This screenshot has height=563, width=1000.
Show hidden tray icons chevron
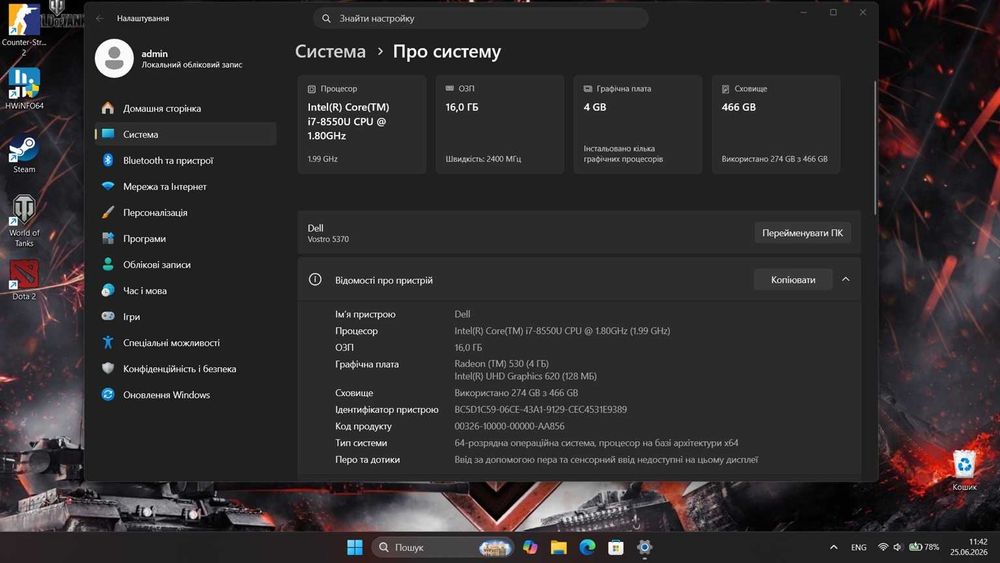point(834,547)
